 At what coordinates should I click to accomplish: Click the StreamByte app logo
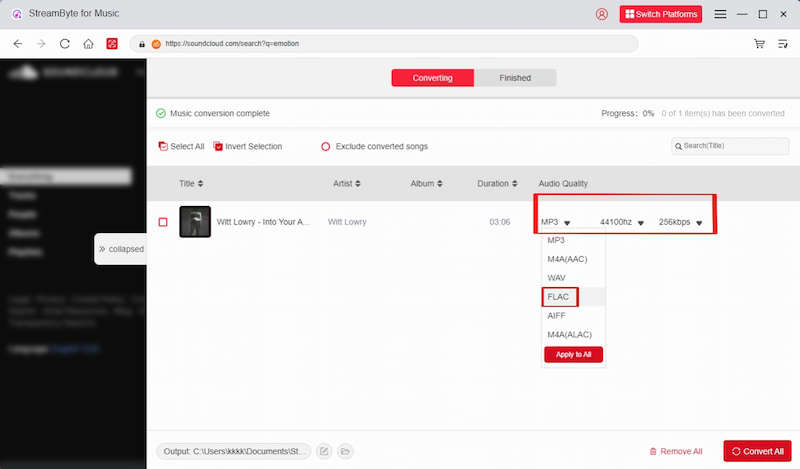(17, 14)
